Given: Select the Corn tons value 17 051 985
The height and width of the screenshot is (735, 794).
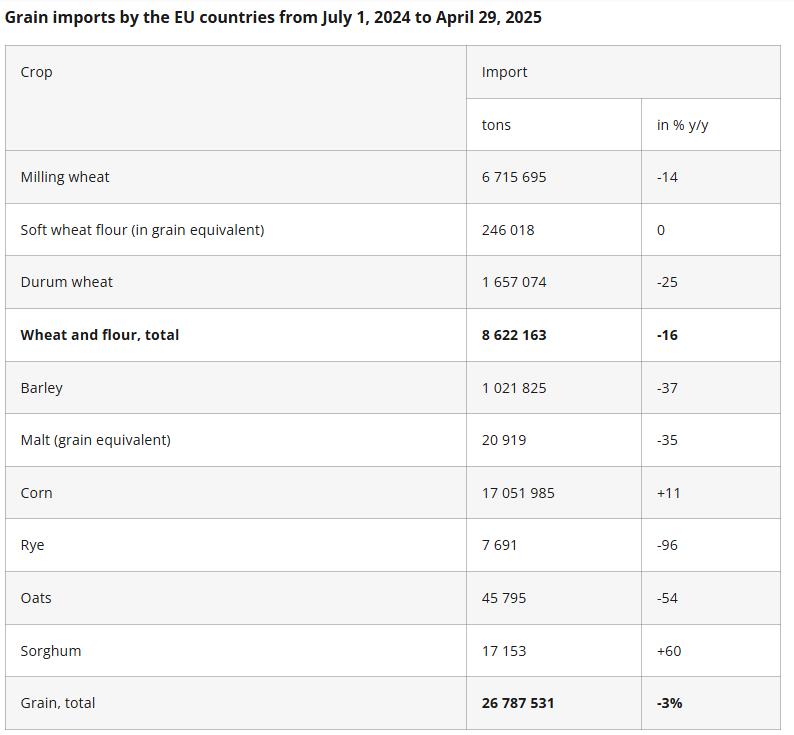Looking at the screenshot, I should pyautogui.click(x=518, y=493).
